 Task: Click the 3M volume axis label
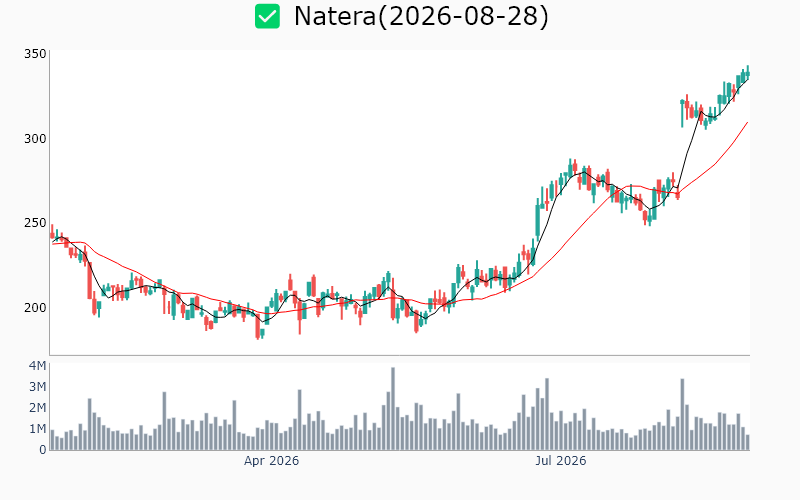37,387
